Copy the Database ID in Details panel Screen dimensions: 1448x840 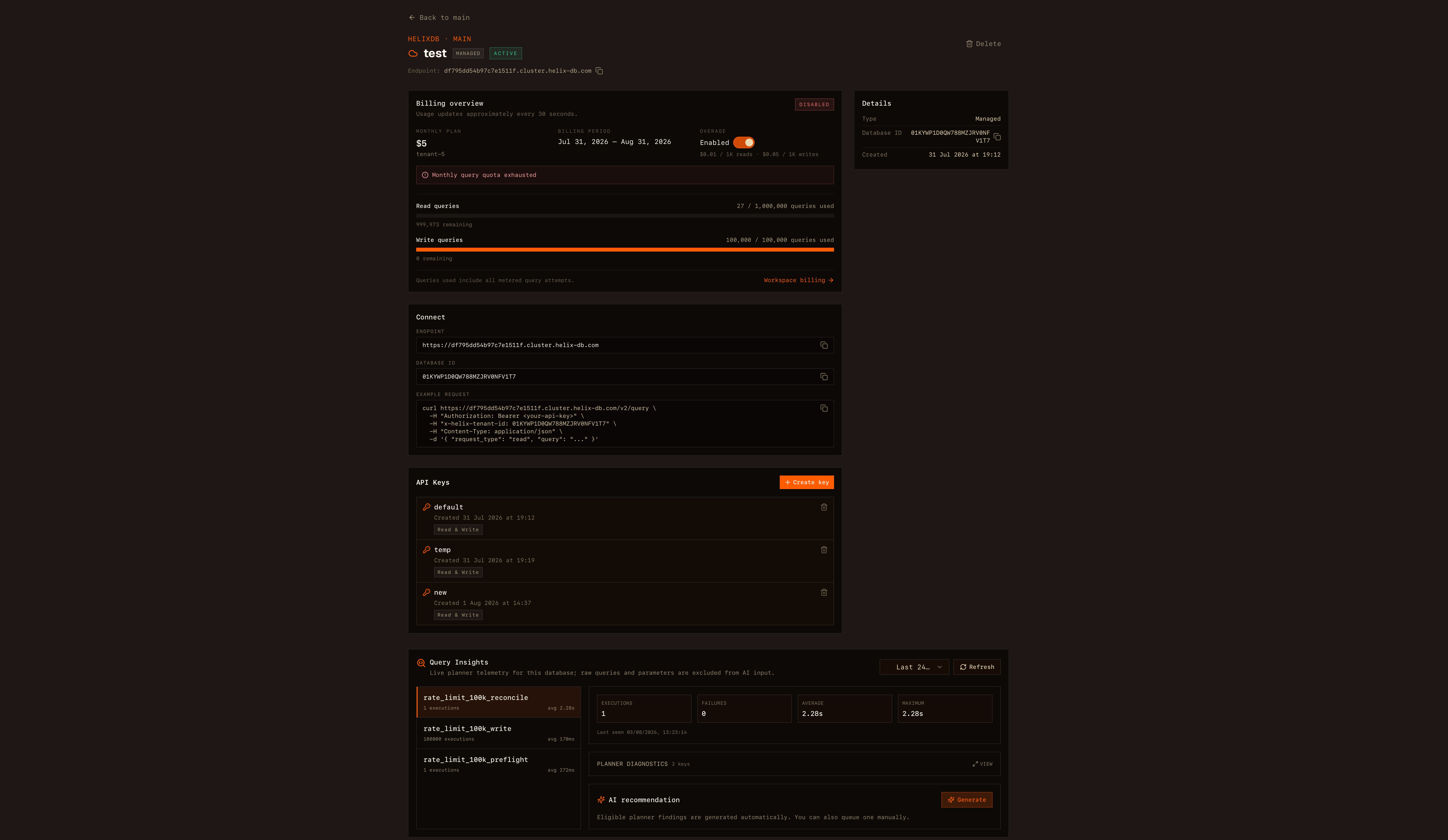[x=997, y=137]
